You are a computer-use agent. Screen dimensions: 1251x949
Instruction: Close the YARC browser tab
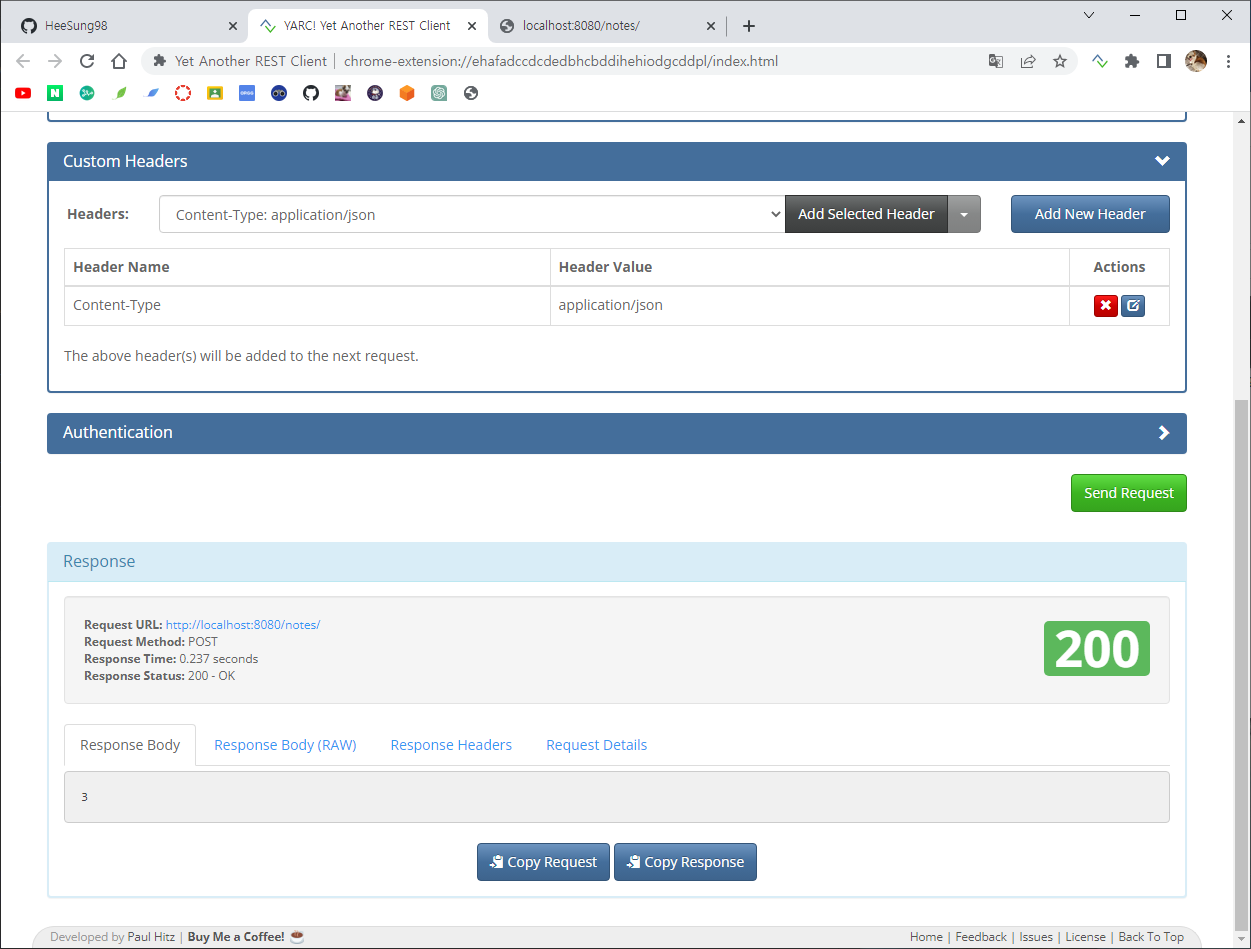click(472, 26)
